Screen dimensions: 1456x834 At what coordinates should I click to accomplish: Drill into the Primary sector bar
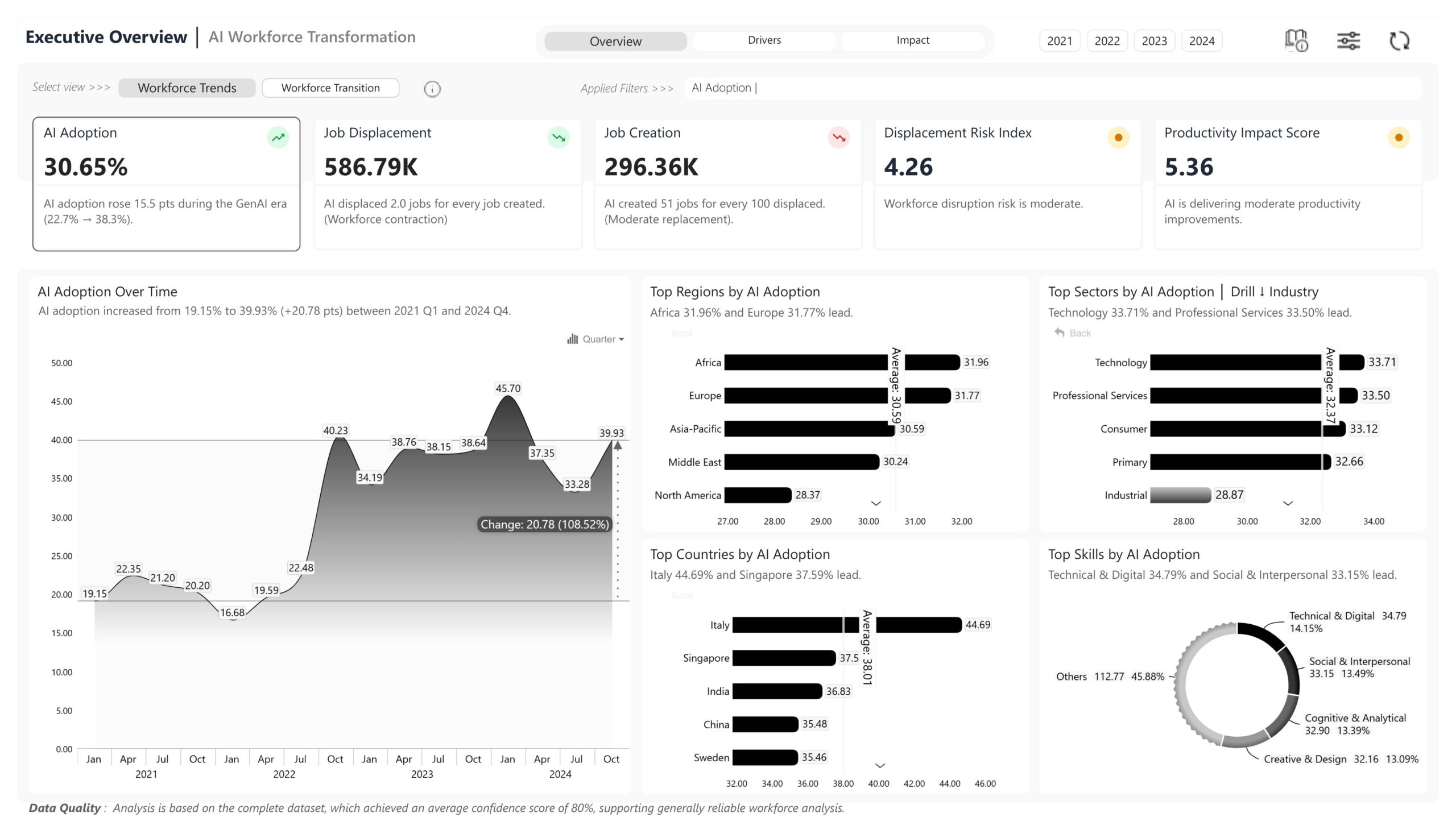pos(1240,462)
